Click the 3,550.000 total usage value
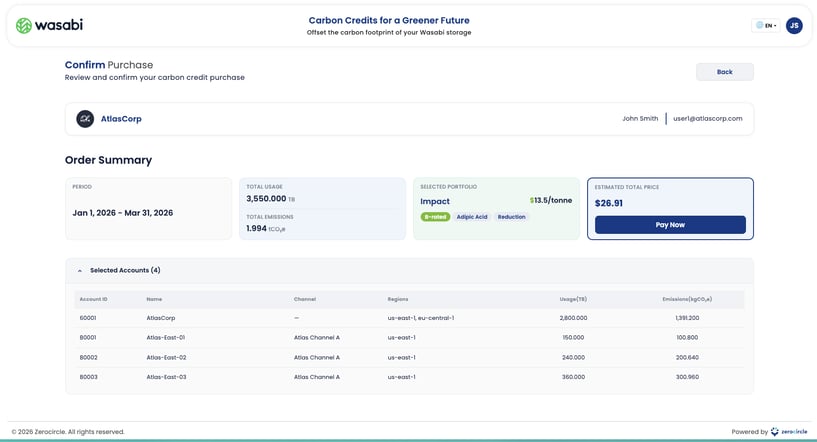The width and height of the screenshot is (817, 442). [x=266, y=199]
